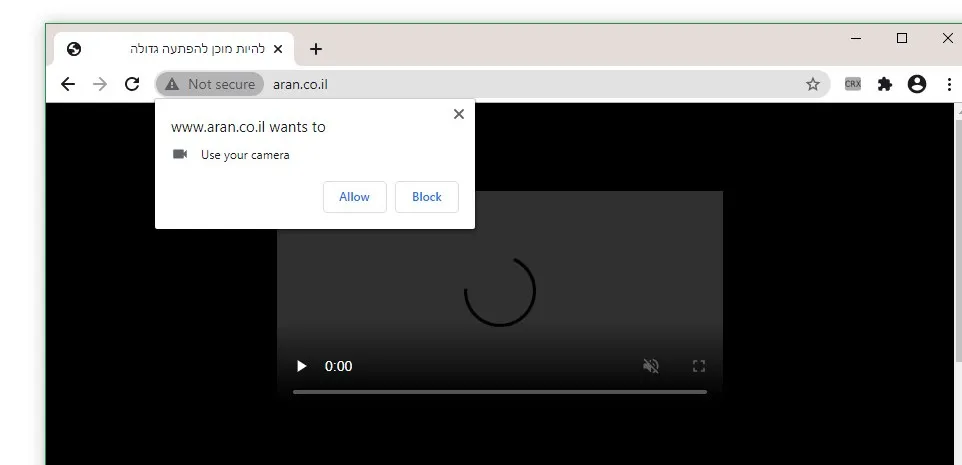This screenshot has width=962, height=465.
Task: Click the Not secure warning chip
Action: tap(210, 84)
